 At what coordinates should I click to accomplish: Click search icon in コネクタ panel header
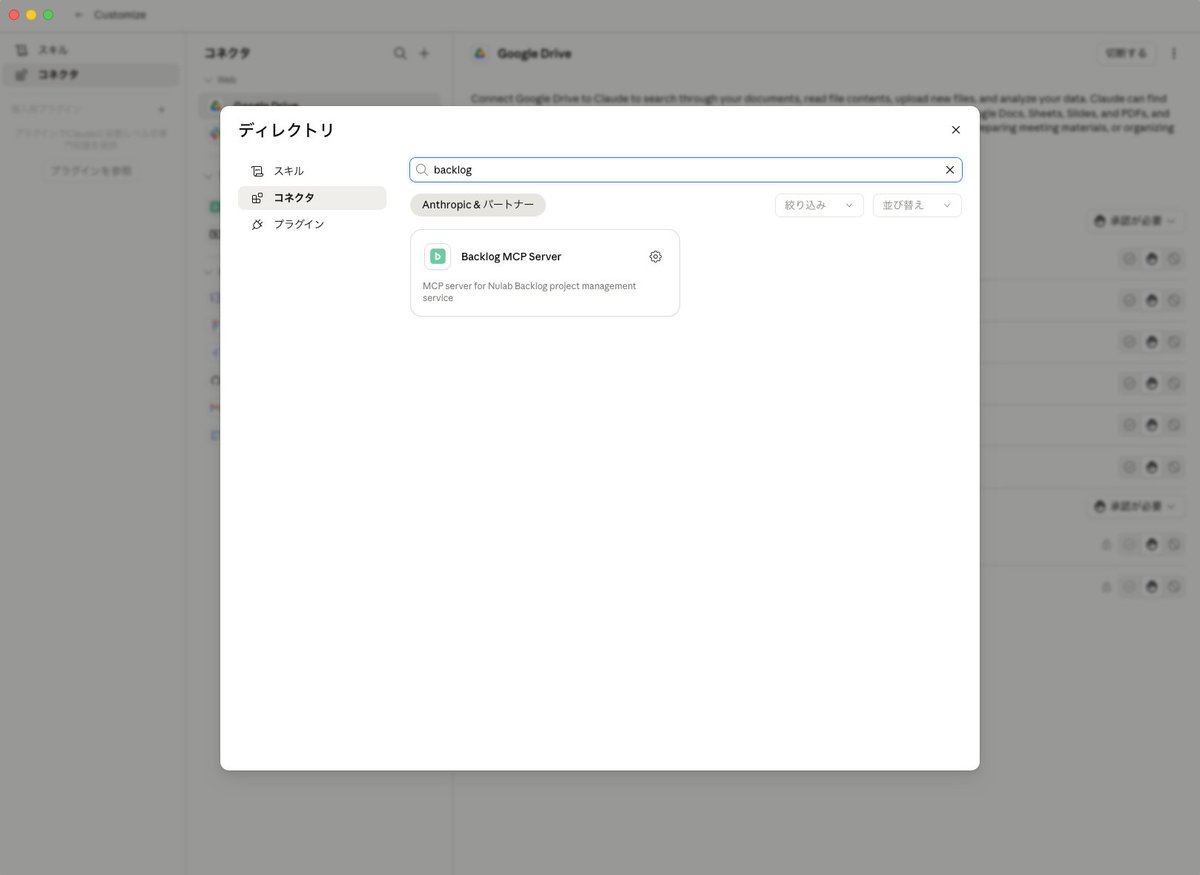tap(400, 53)
